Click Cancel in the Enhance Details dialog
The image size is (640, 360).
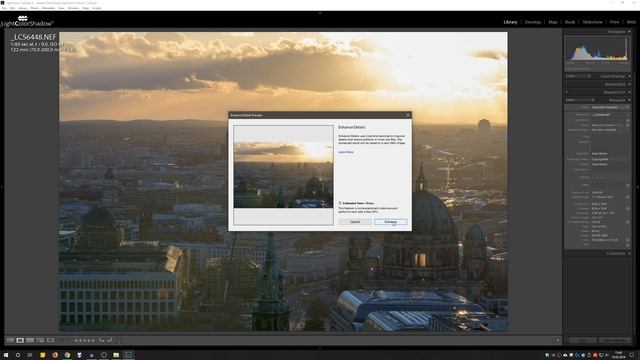pyautogui.click(x=355, y=222)
